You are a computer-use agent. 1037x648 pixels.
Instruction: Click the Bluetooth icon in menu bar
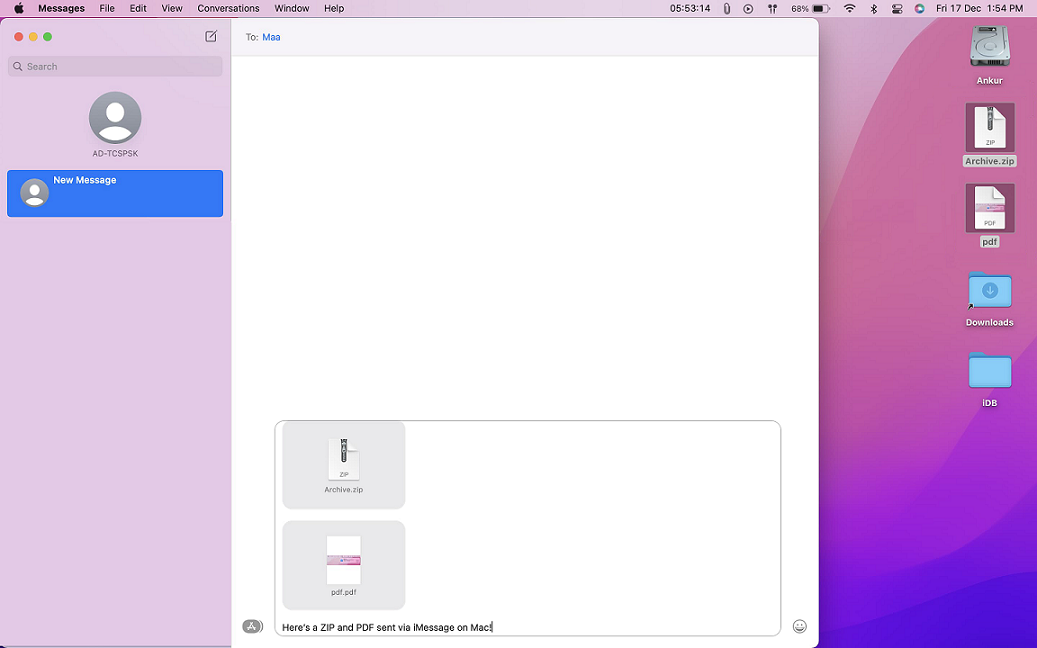(874, 9)
